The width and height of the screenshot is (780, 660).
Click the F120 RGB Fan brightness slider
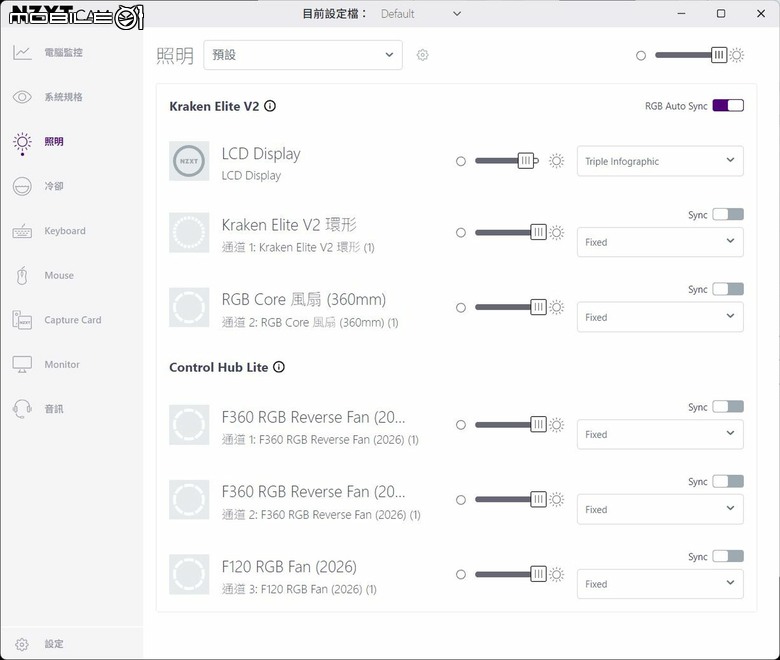511,574
